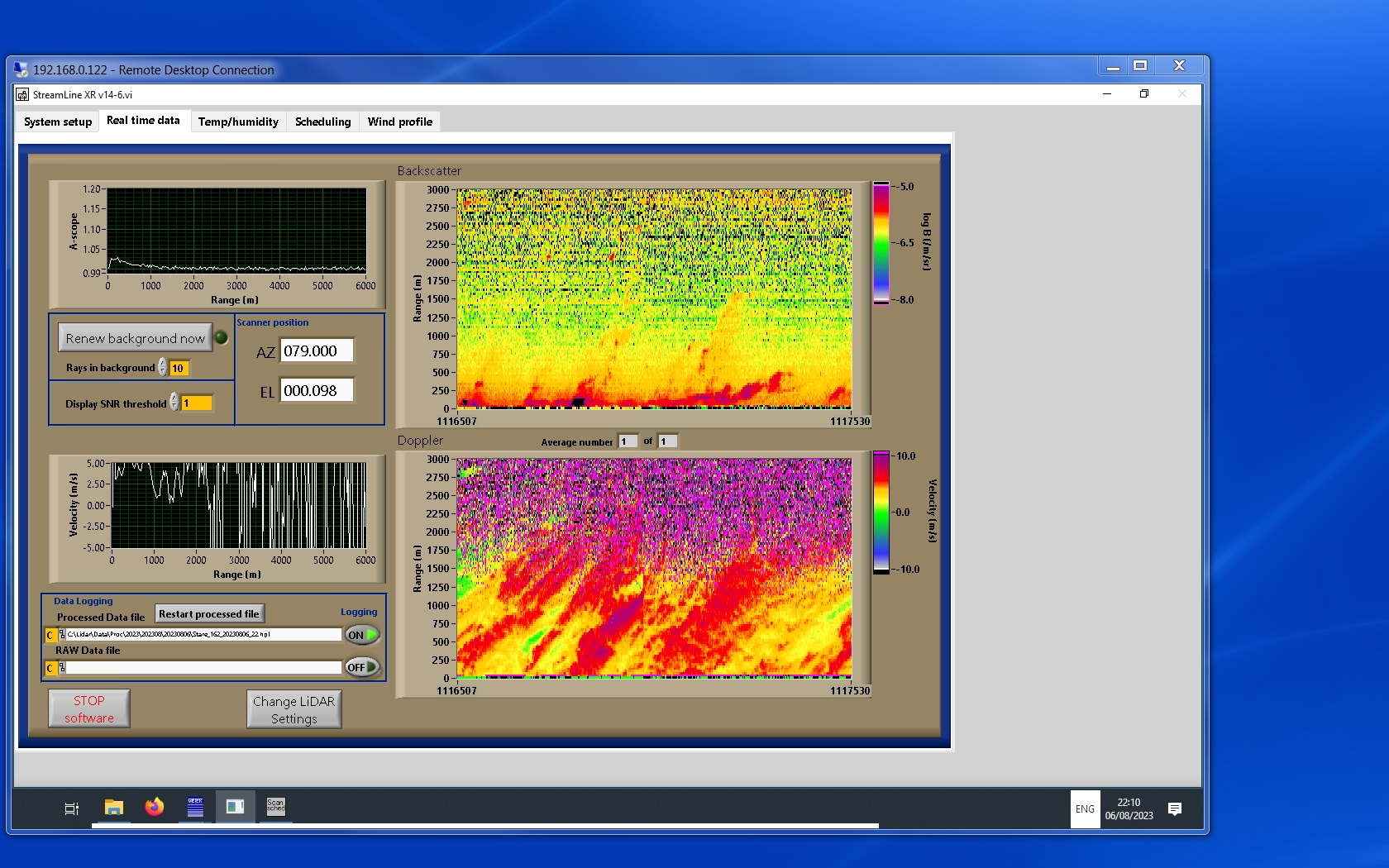Click the green background renewal indicator LED
This screenshot has height=868, width=1389.
[222, 337]
